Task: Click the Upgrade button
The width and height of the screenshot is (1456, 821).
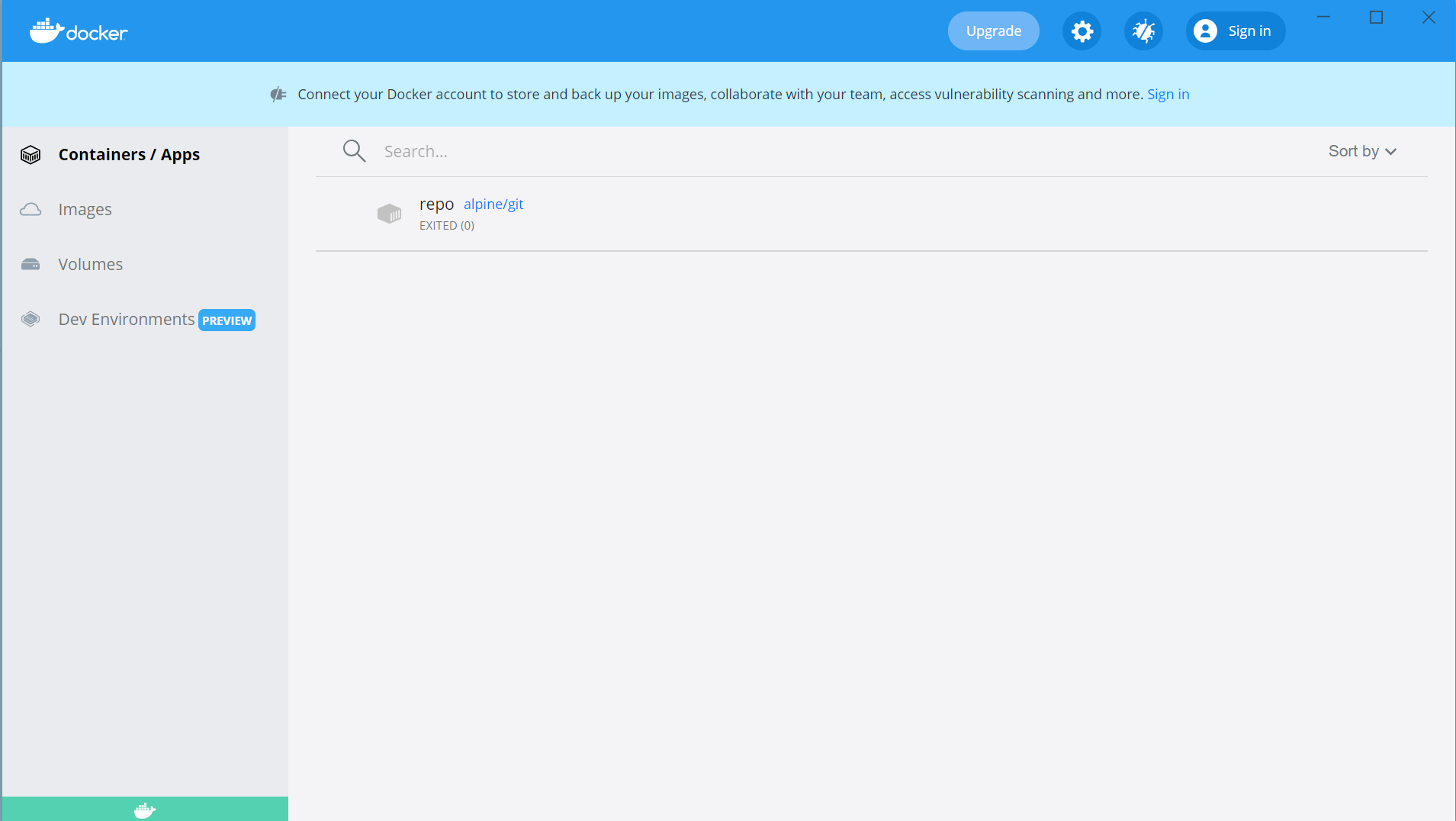Action: coord(993,31)
